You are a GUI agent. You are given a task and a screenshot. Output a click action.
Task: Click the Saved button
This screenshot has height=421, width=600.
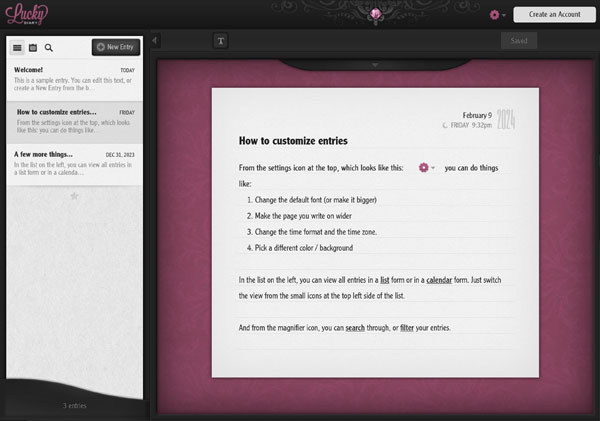click(x=518, y=41)
